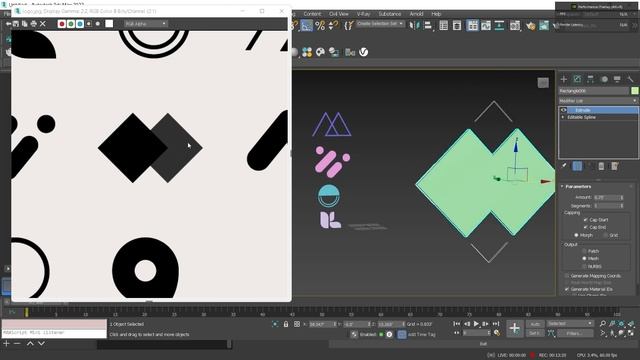Open the Motion tab in command panel

[x=604, y=79]
